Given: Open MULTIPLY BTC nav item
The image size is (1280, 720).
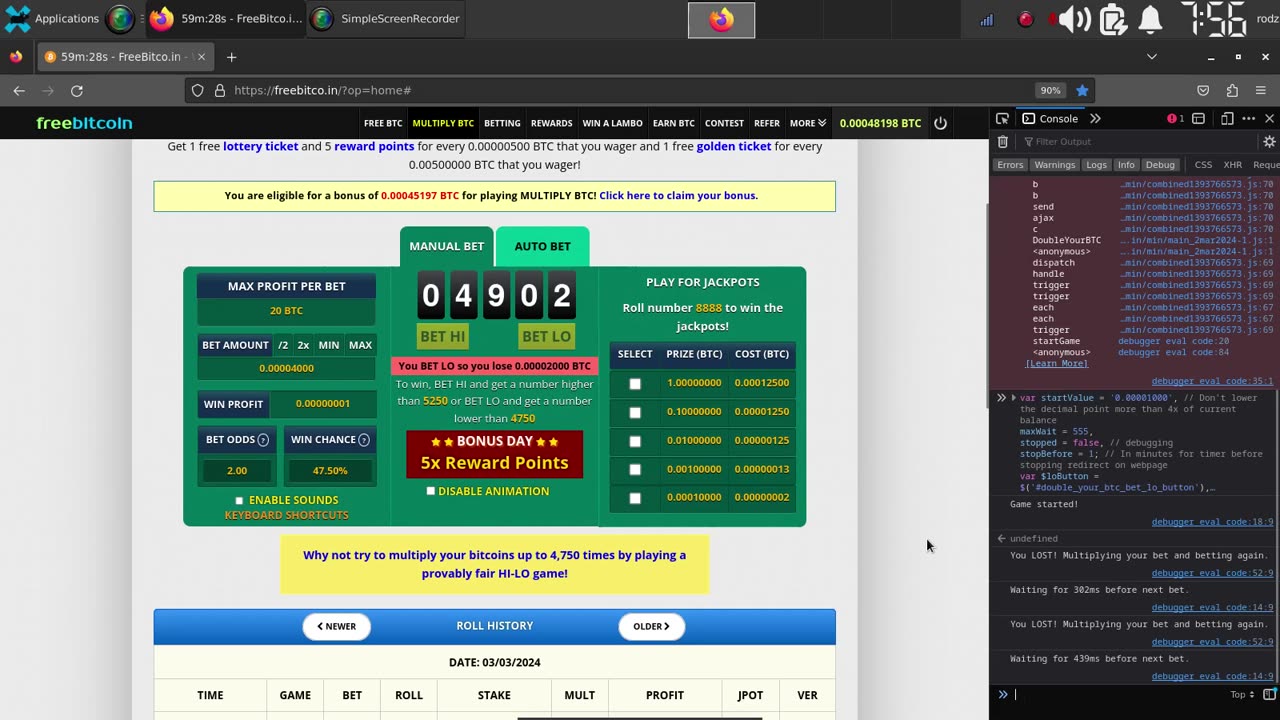Looking at the screenshot, I should 443,123.
